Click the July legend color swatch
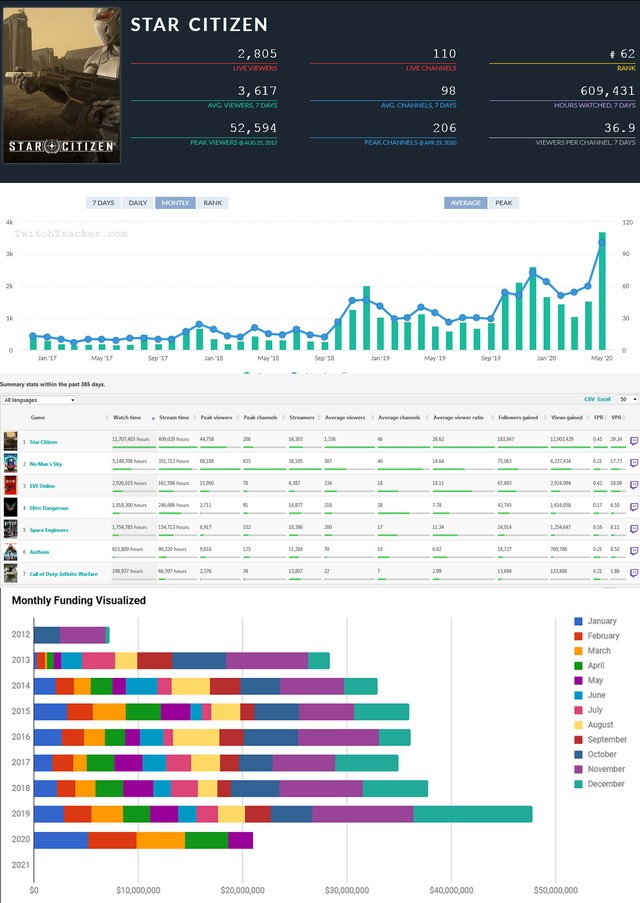The height and width of the screenshot is (903, 640). click(578, 710)
